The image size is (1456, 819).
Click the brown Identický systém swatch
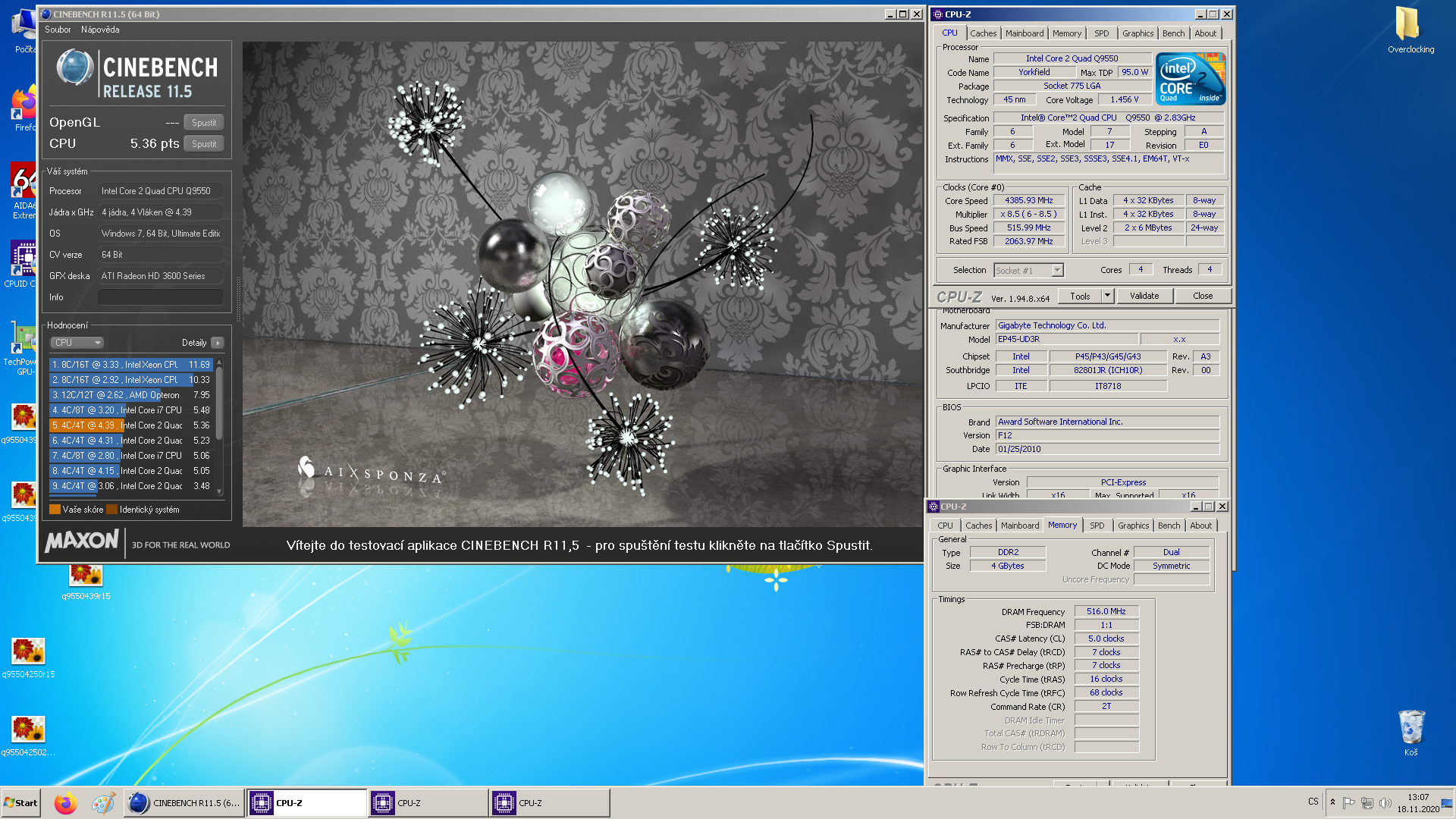(x=111, y=510)
